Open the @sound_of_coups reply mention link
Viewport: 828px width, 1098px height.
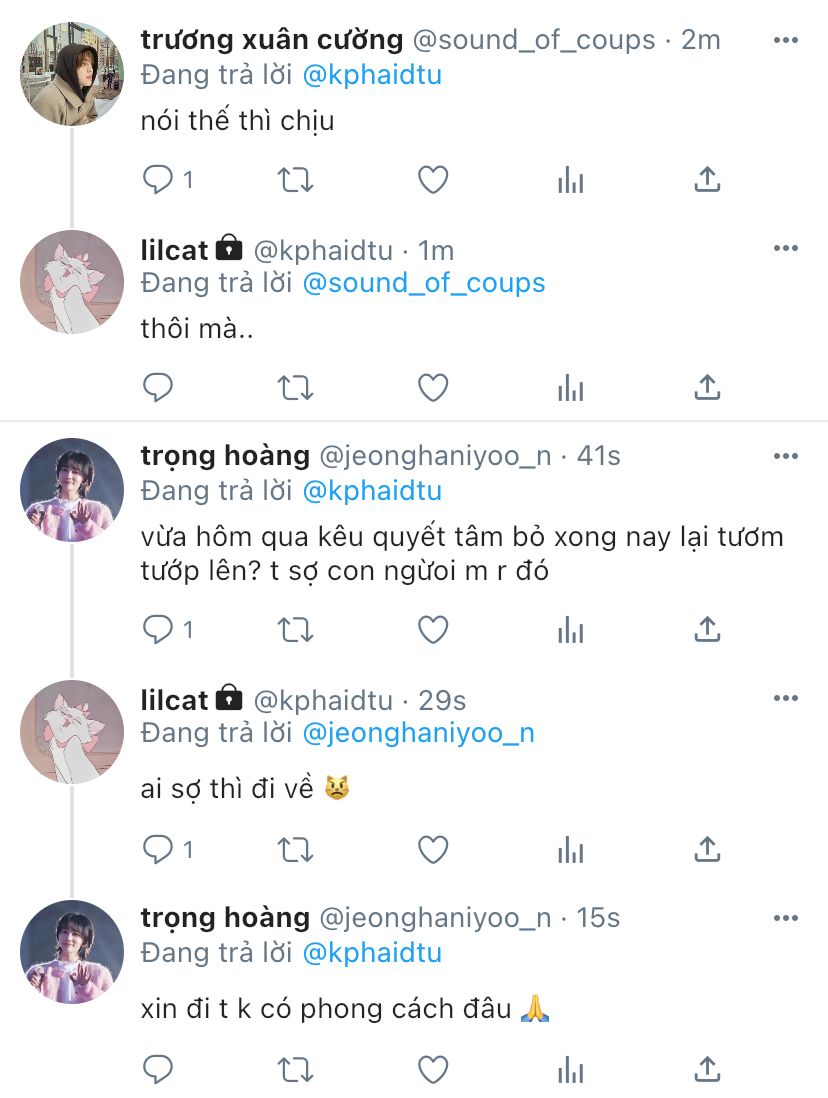point(423,282)
